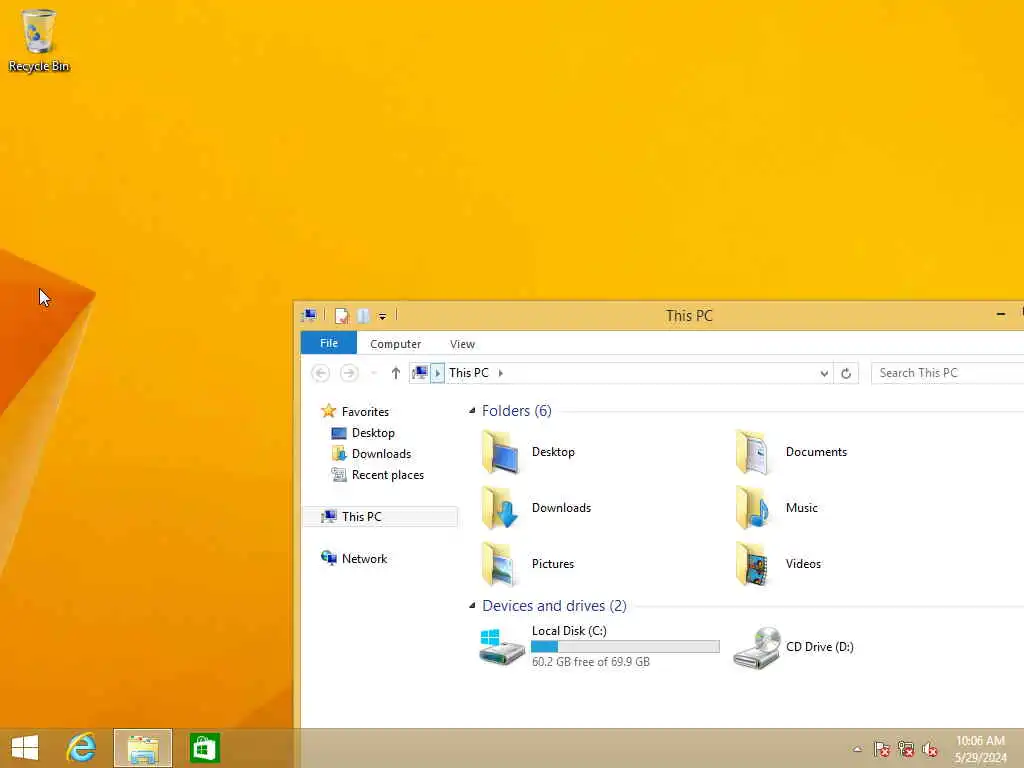
Task: Go back with the Back arrow
Action: [320, 373]
